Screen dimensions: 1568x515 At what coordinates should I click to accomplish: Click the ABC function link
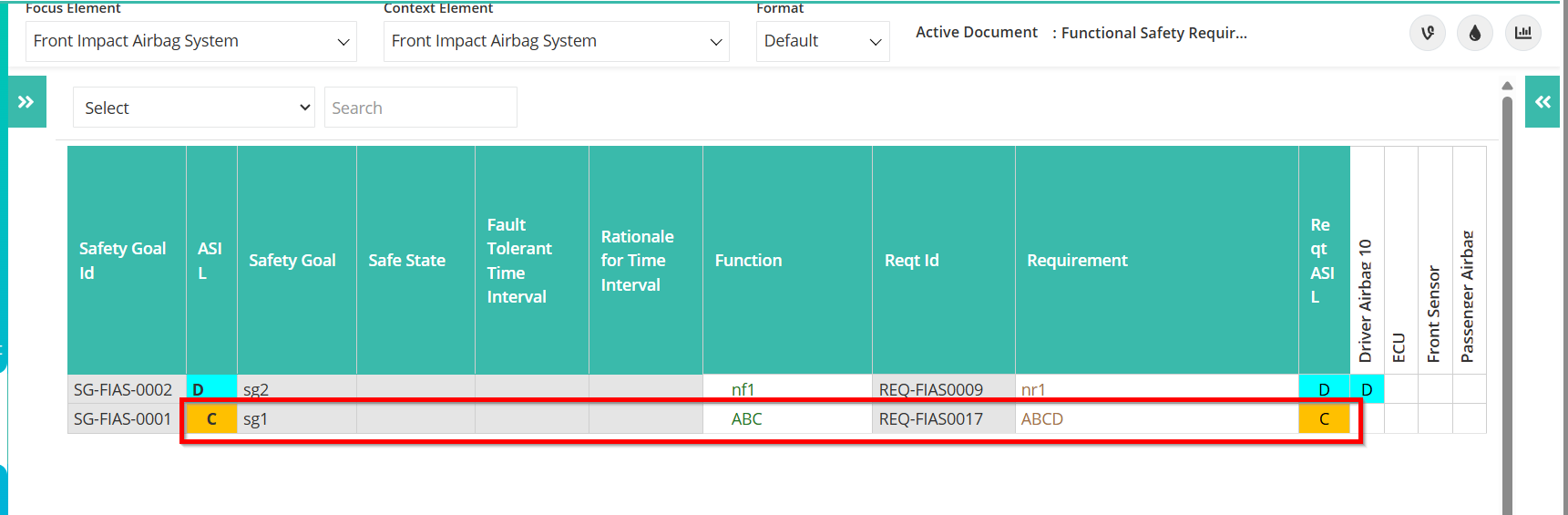click(746, 419)
